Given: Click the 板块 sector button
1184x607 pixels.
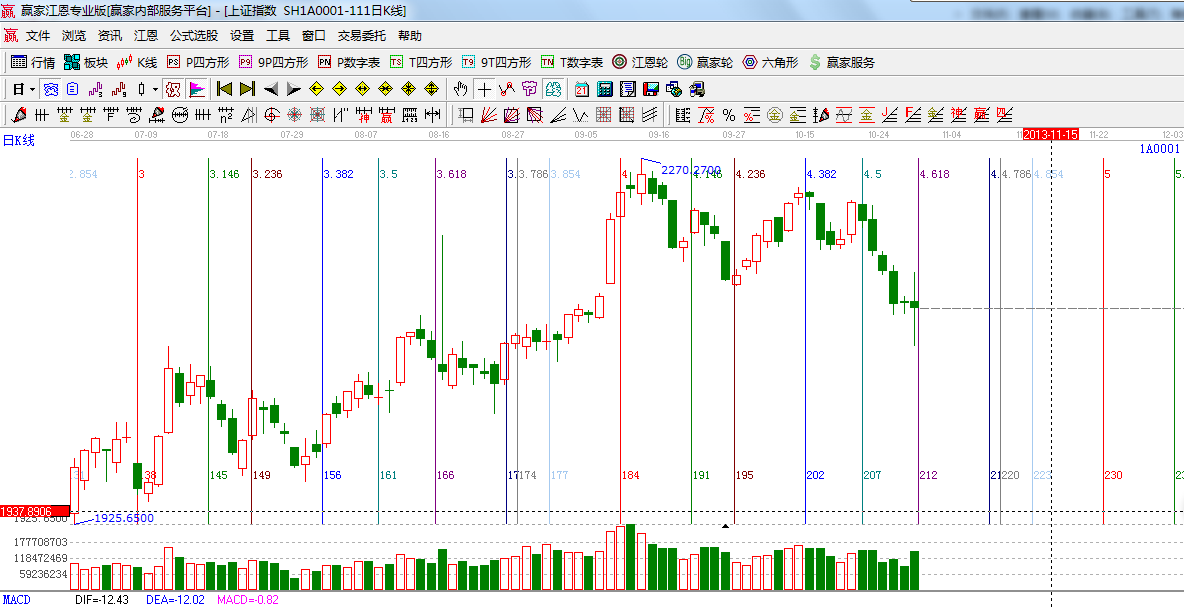Looking at the screenshot, I should point(85,62).
